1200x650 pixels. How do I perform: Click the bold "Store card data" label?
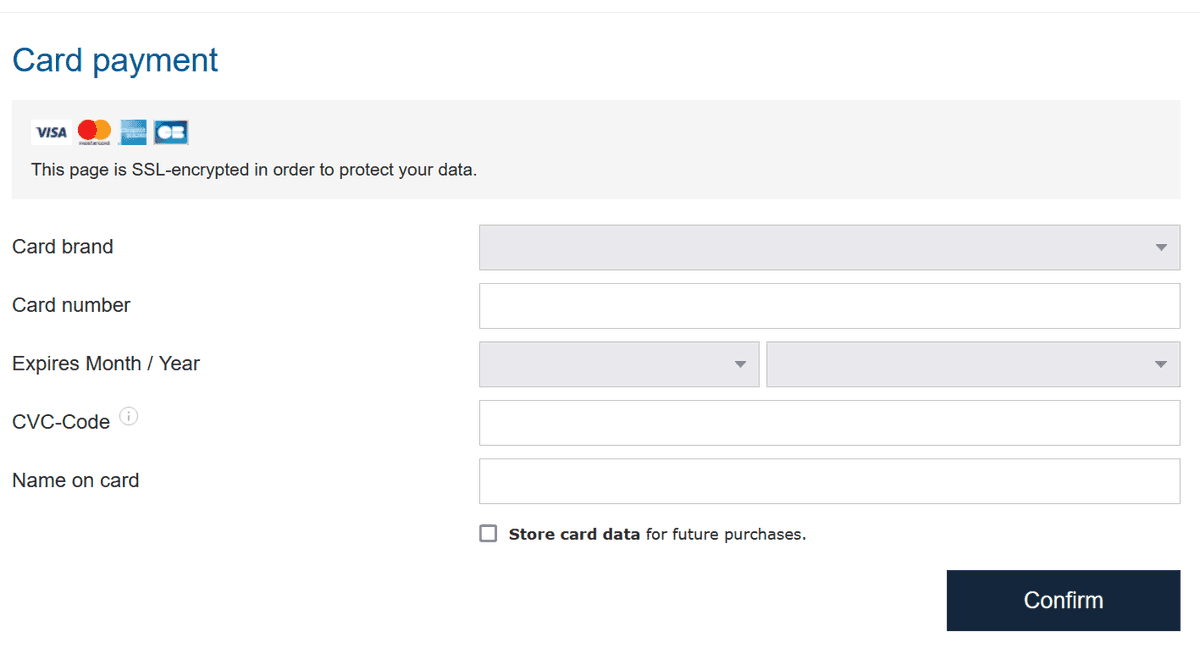[574, 534]
